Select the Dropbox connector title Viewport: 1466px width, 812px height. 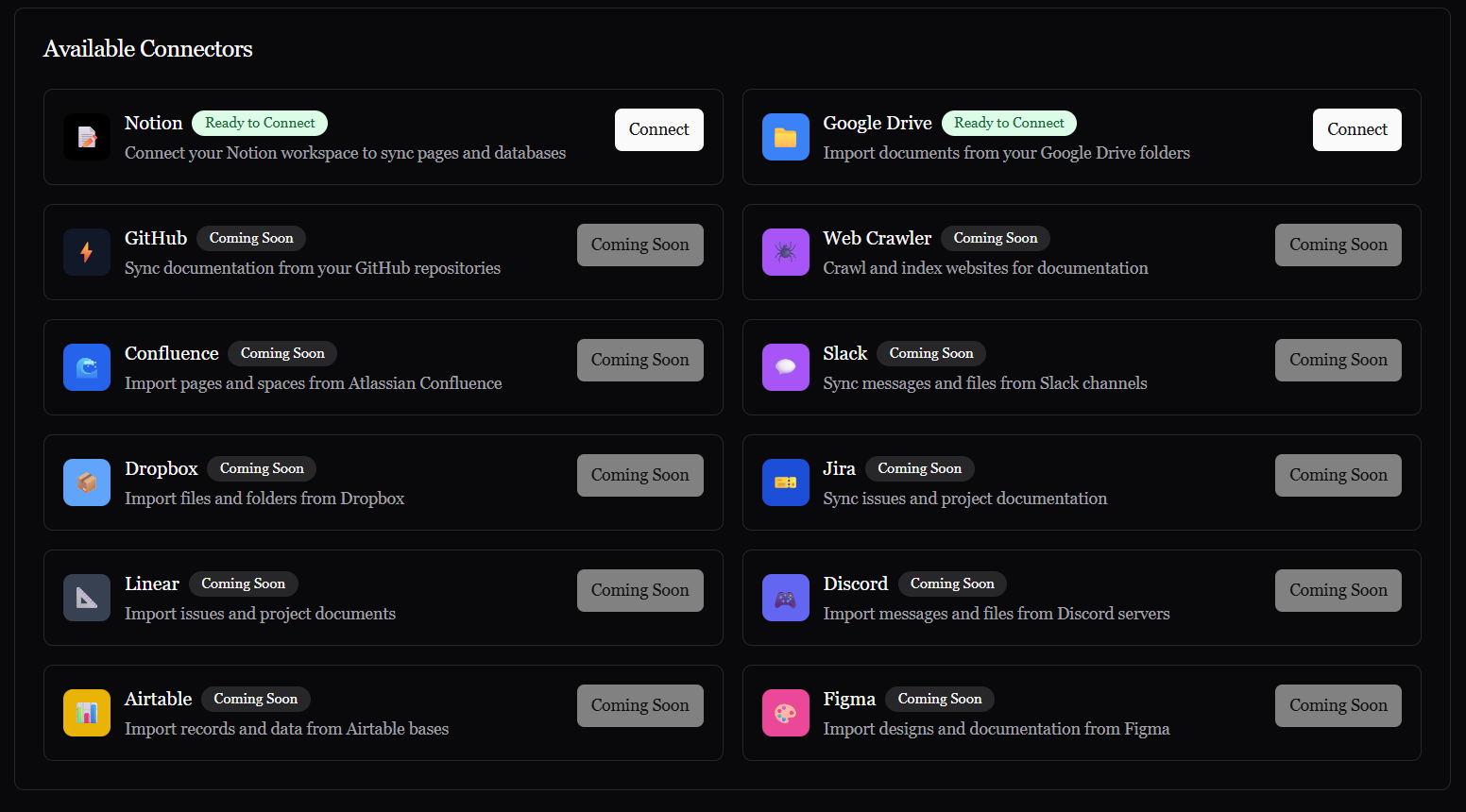coord(162,468)
